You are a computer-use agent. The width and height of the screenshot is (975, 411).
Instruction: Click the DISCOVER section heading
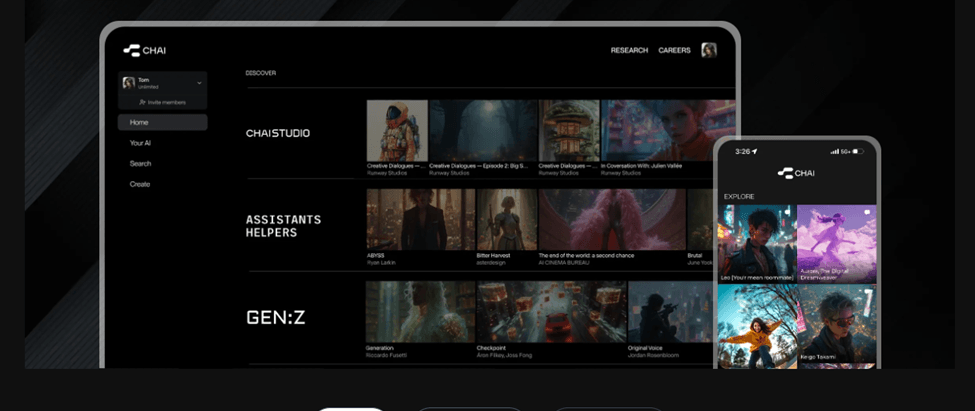(261, 73)
